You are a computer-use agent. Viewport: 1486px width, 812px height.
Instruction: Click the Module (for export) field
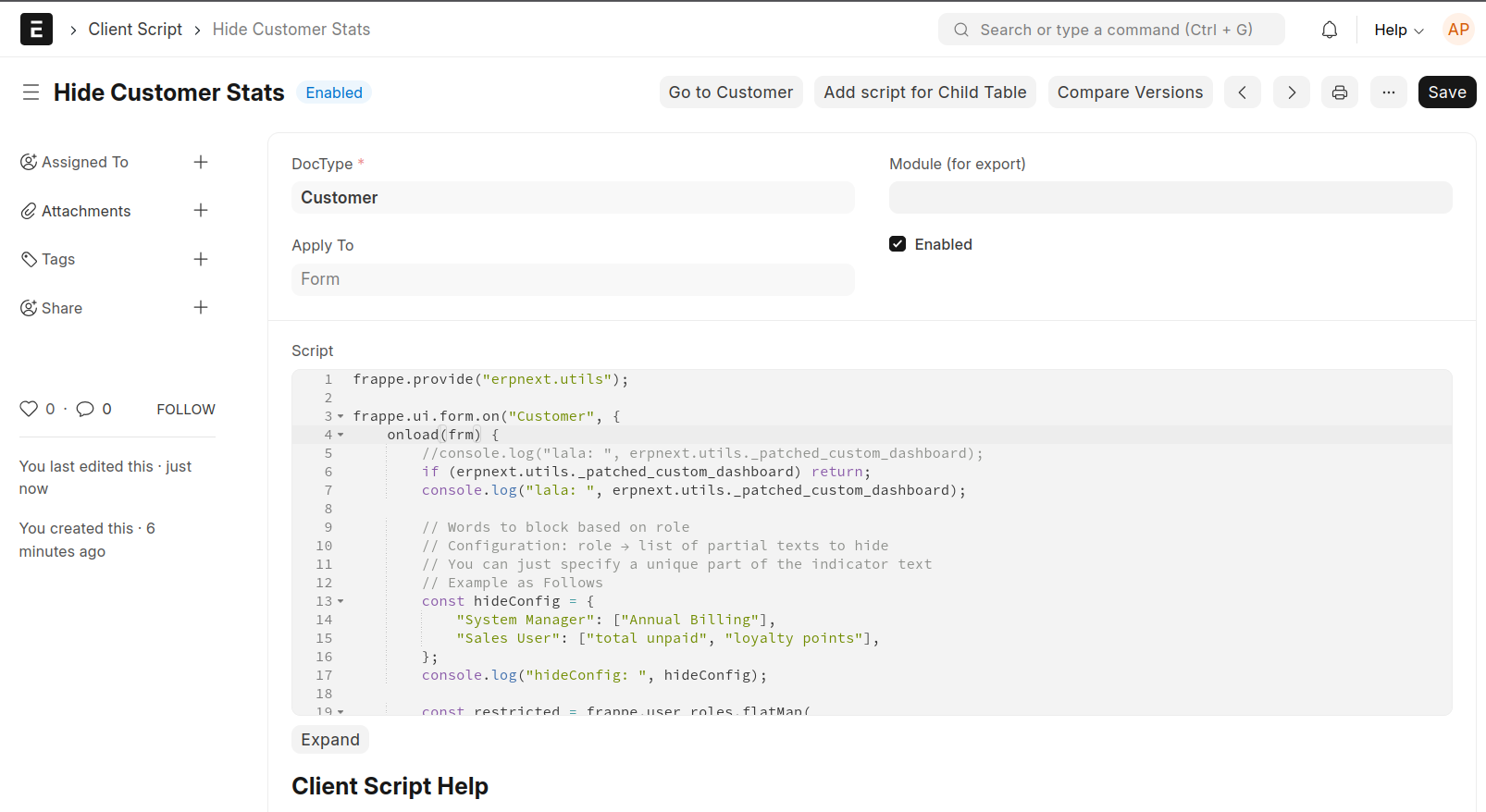pos(1170,198)
